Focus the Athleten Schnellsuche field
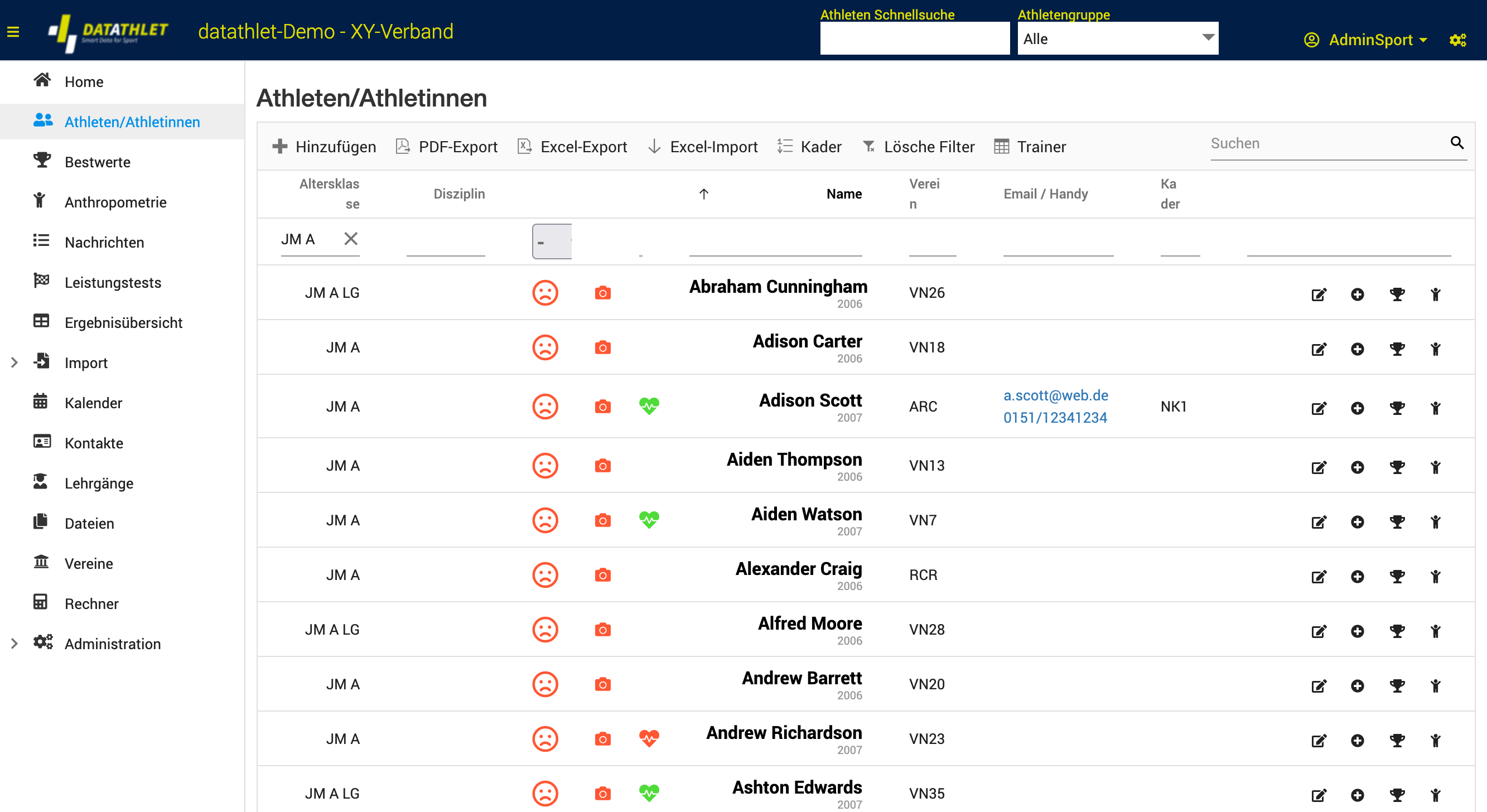This screenshot has width=1487, height=812. click(x=914, y=38)
